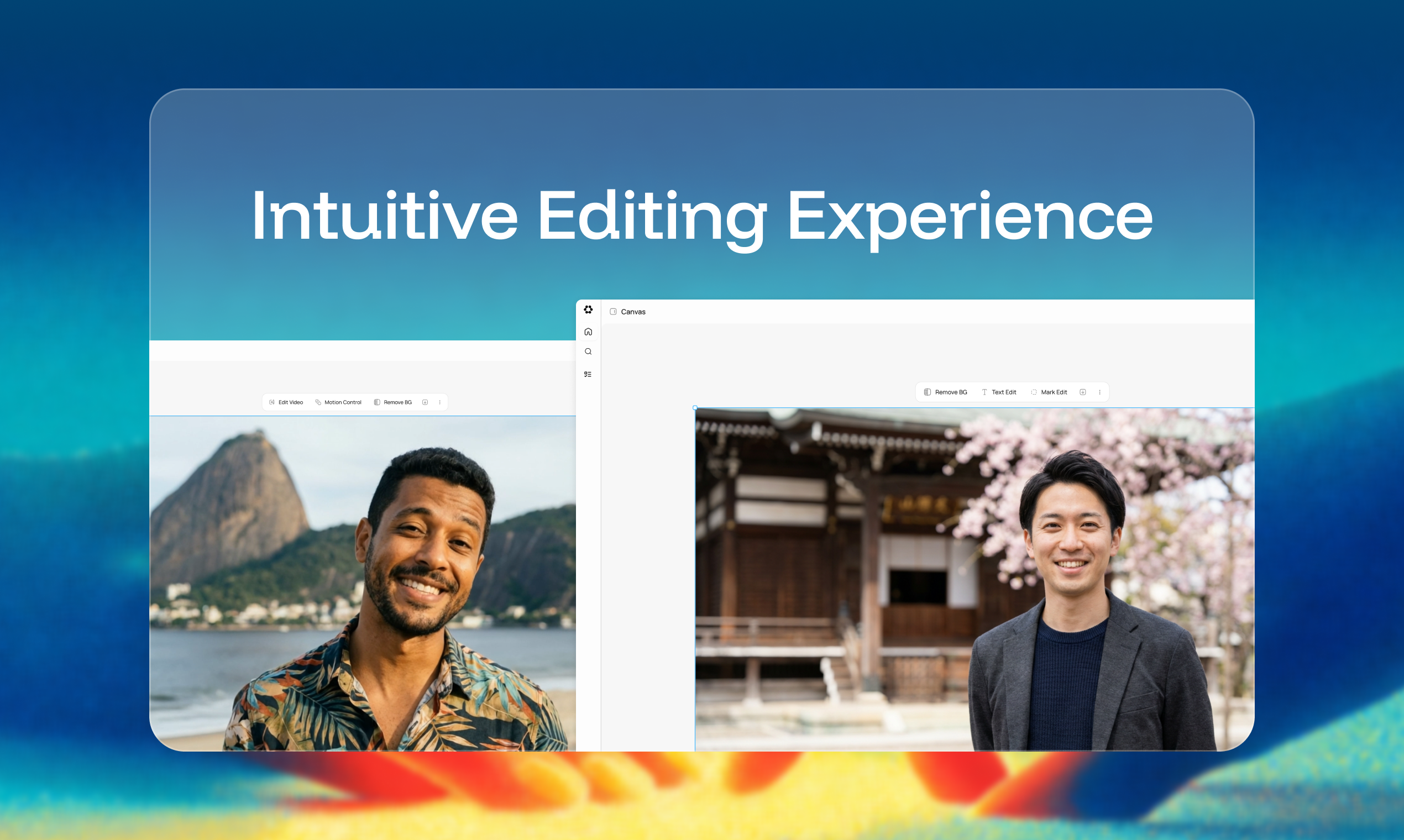Download the temple image via toolbar icon

point(1083,392)
